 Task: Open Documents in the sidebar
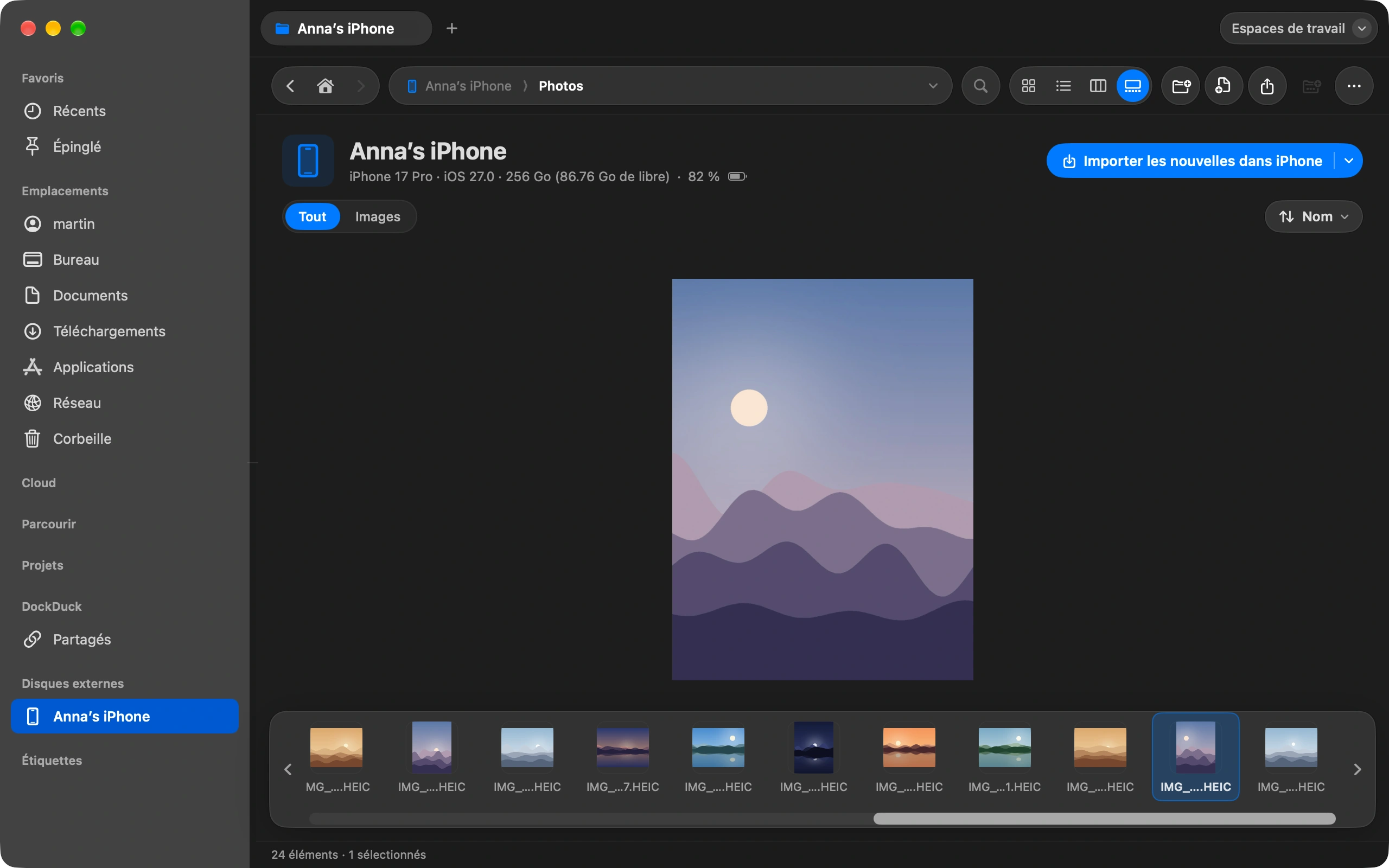click(125, 296)
